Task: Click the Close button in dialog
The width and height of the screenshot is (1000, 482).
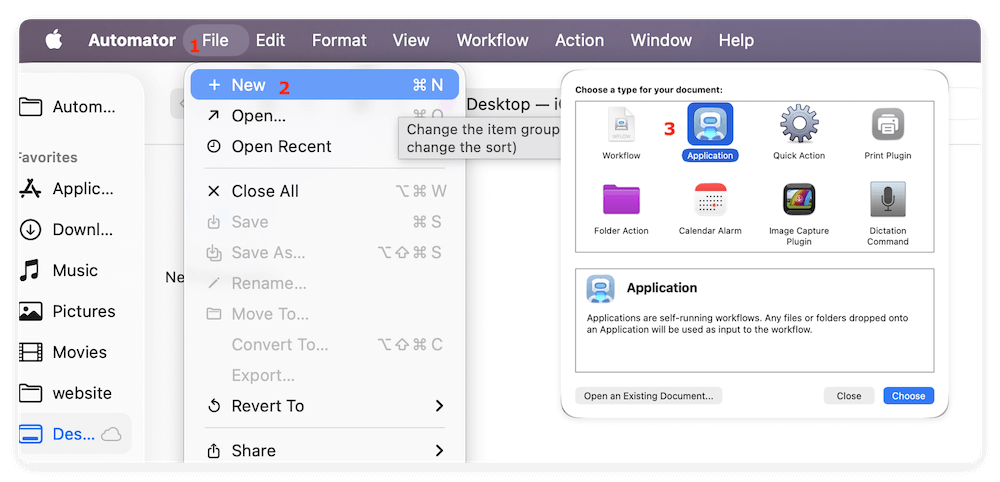Action: pyautogui.click(x=849, y=396)
